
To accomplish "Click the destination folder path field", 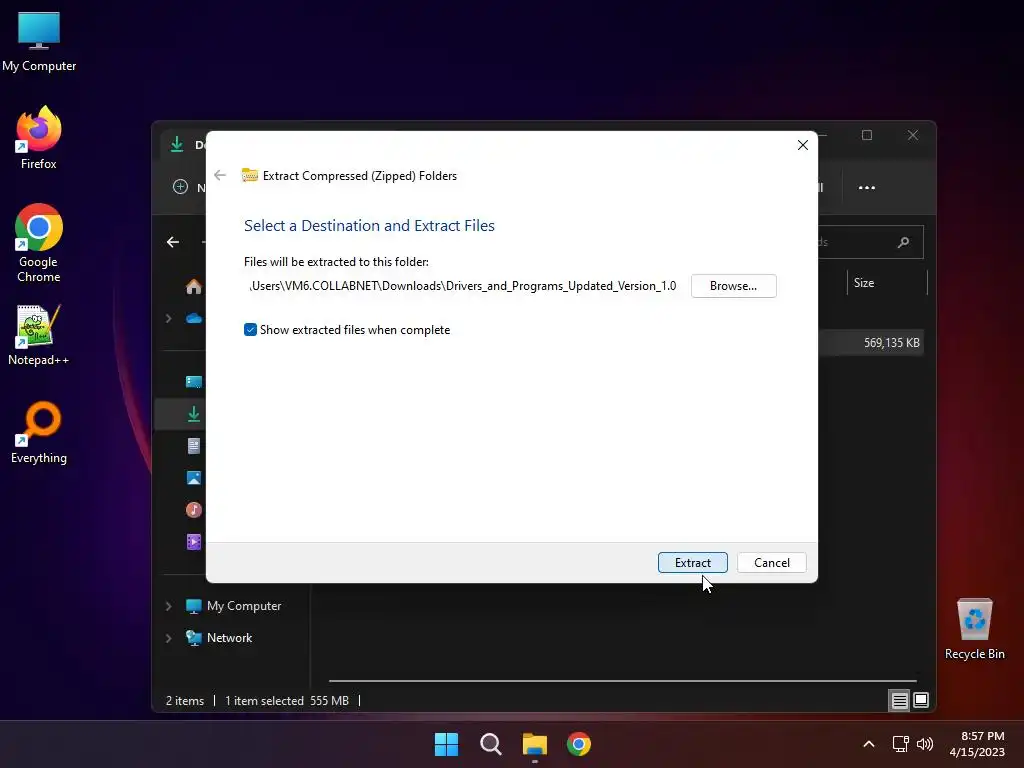I will click(463, 286).
